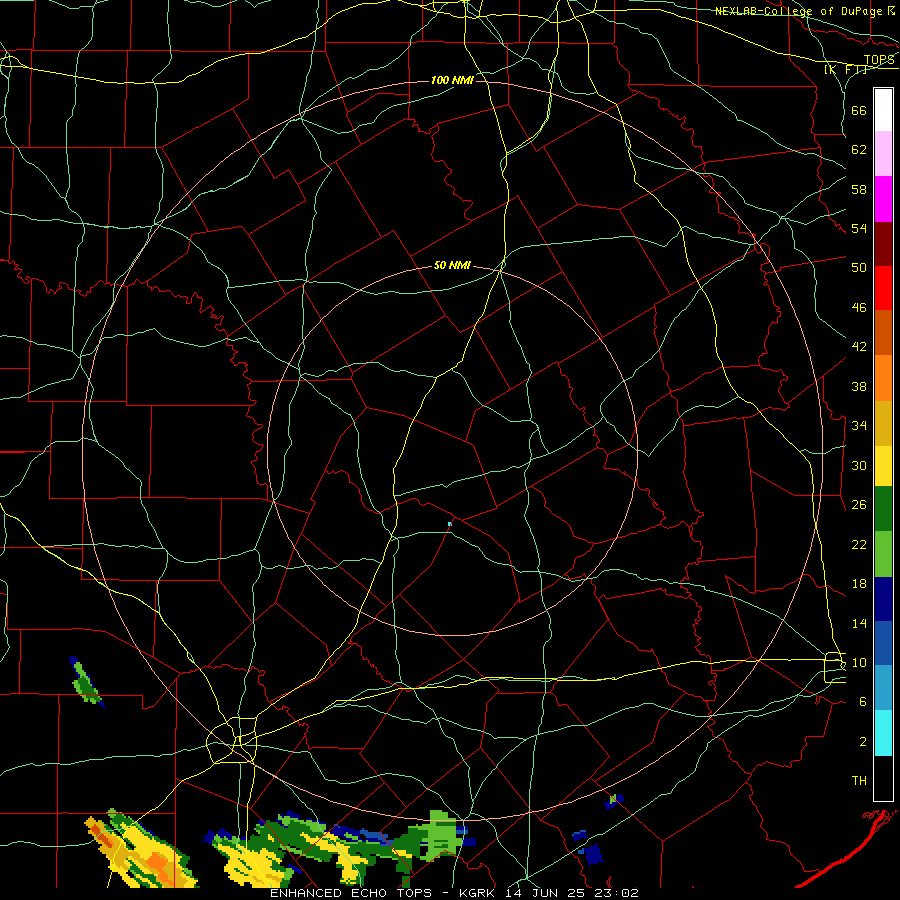Click the legend value "50"
This screenshot has height=900, width=900.
point(859,268)
